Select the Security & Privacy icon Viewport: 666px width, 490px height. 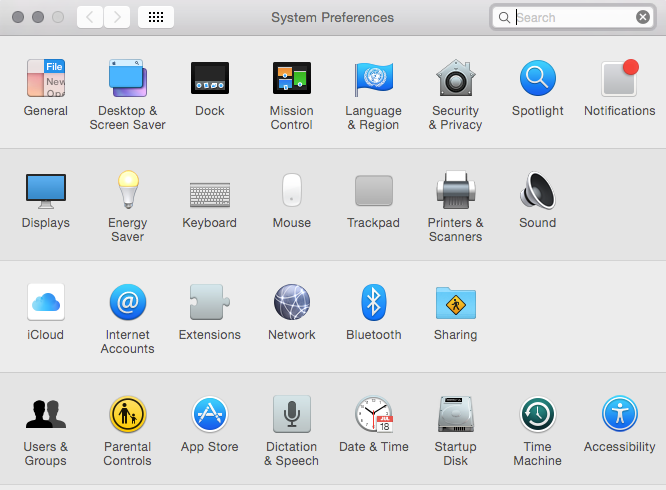coord(455,78)
